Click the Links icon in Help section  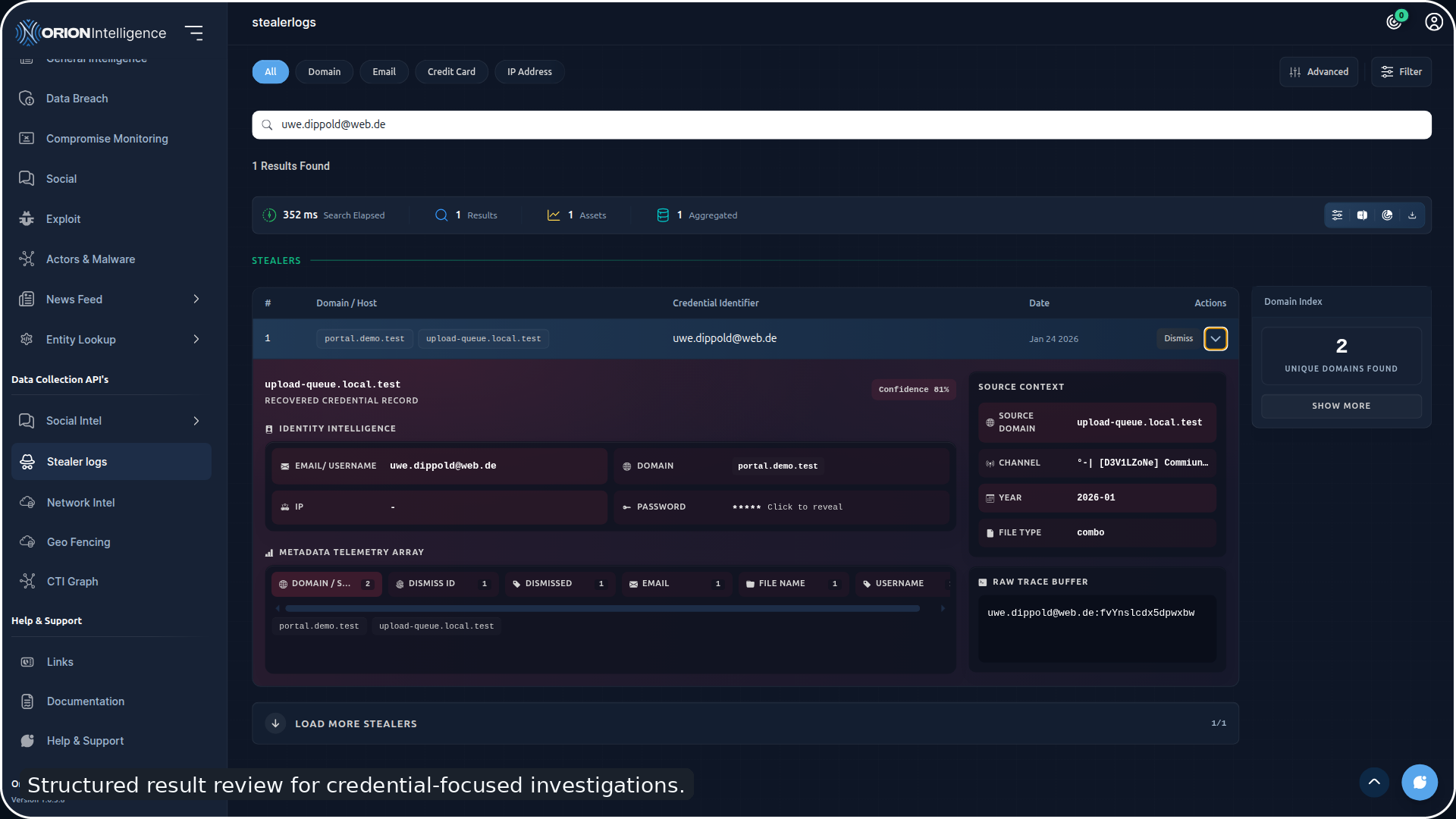pyautogui.click(x=27, y=662)
